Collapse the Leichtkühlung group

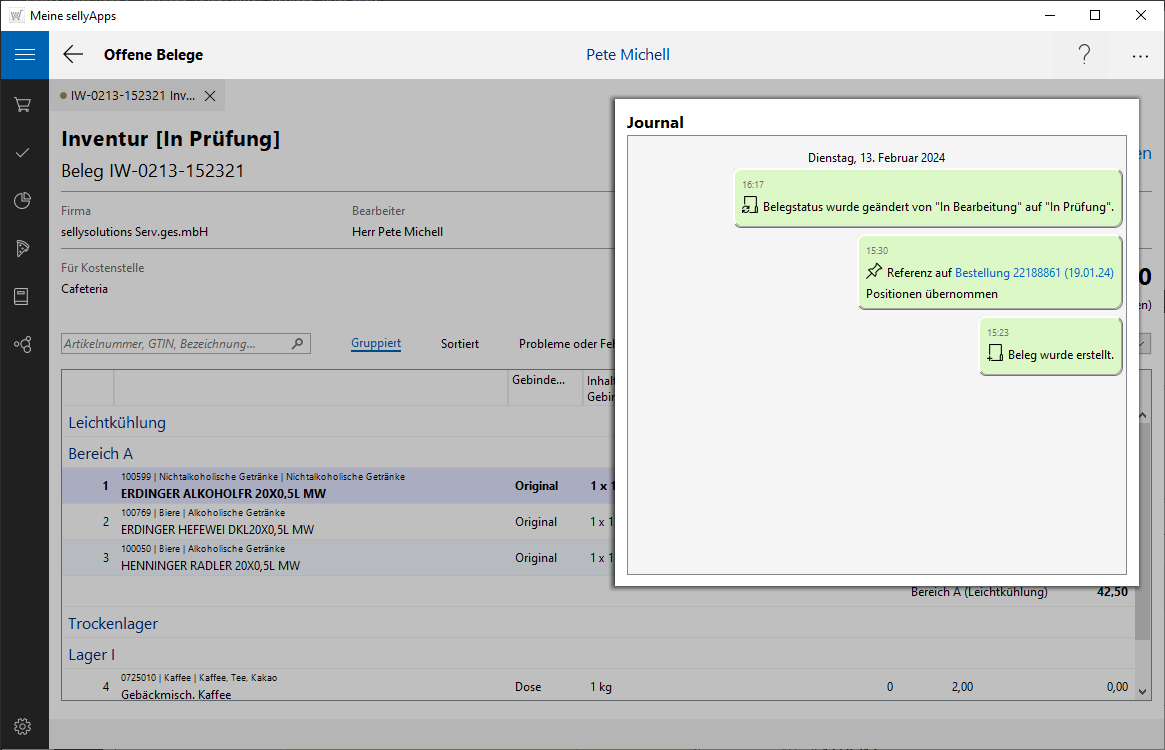pos(117,422)
